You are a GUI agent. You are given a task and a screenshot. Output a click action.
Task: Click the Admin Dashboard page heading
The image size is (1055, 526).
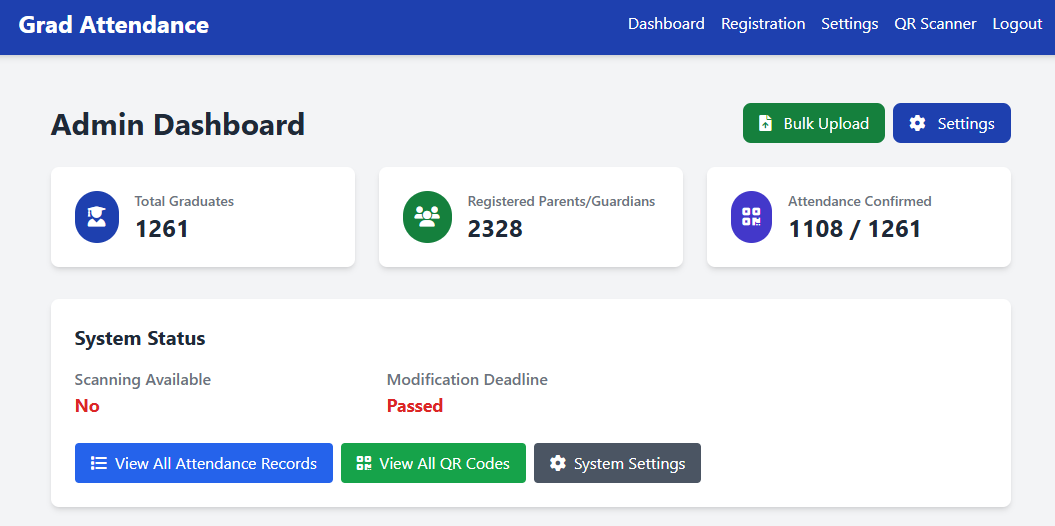pyautogui.click(x=178, y=125)
